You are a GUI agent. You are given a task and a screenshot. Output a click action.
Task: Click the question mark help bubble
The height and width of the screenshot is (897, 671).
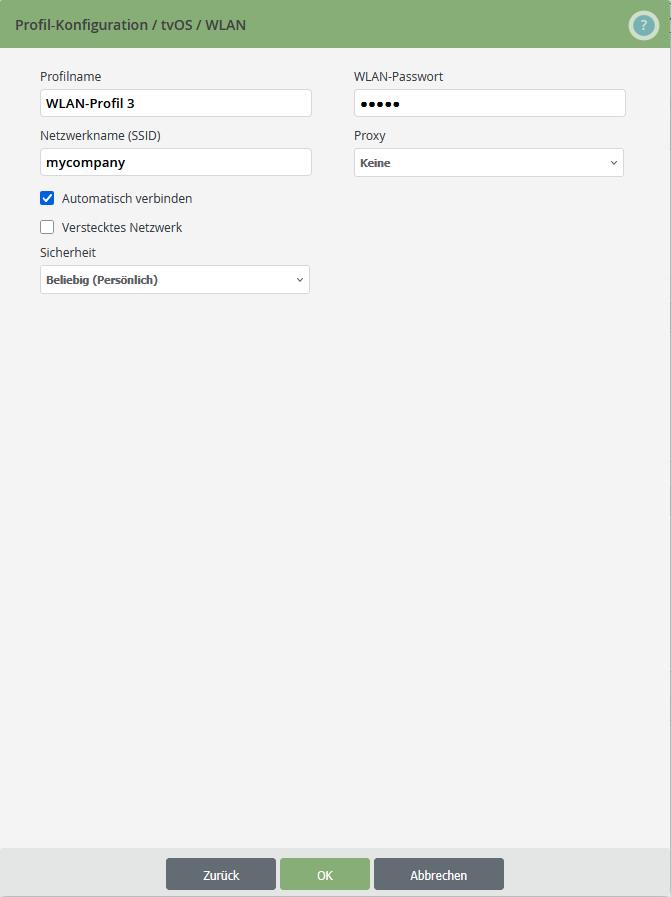point(643,25)
